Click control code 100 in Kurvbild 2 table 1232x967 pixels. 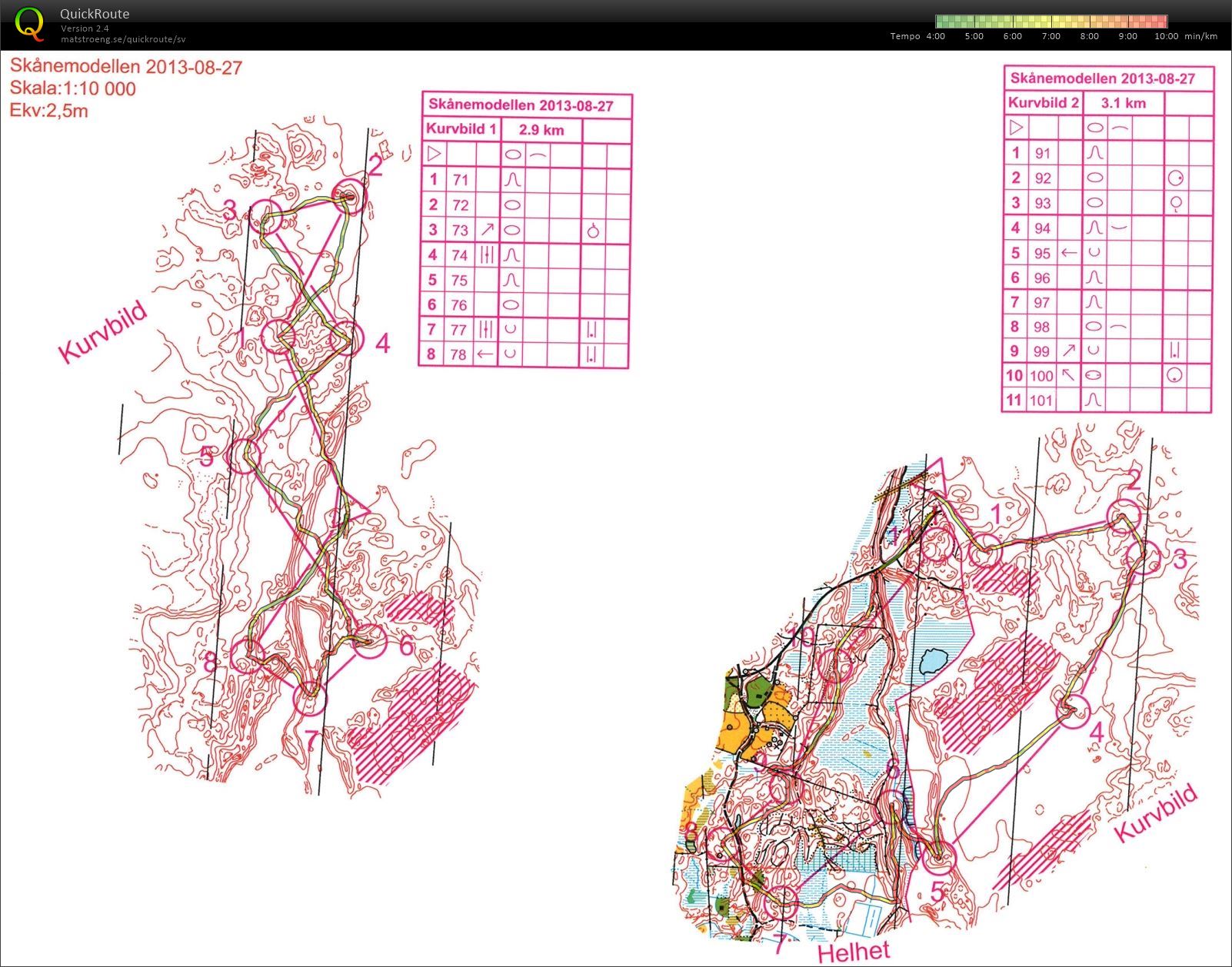click(1041, 376)
